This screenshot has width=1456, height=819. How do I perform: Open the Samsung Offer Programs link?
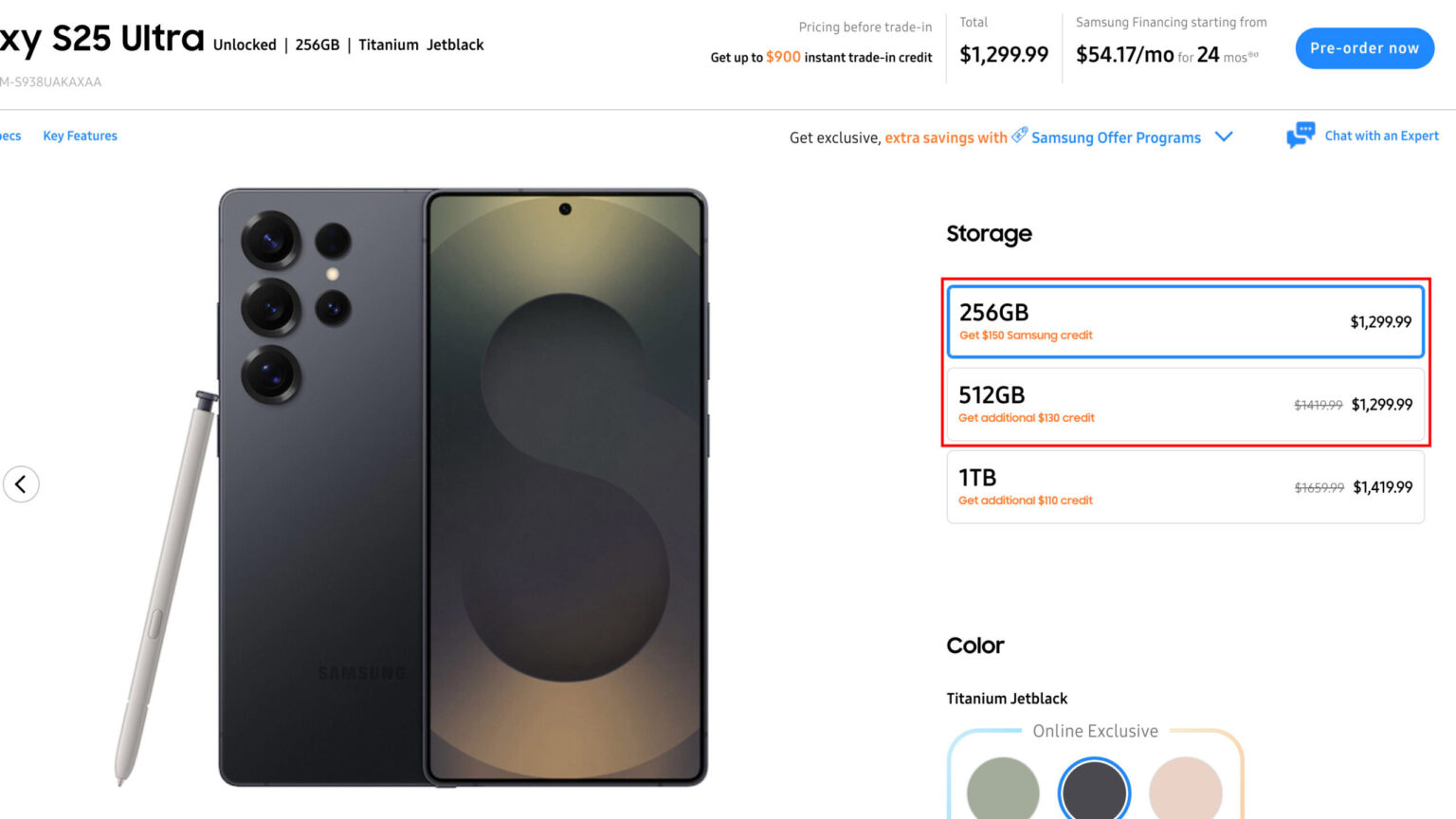point(1116,137)
